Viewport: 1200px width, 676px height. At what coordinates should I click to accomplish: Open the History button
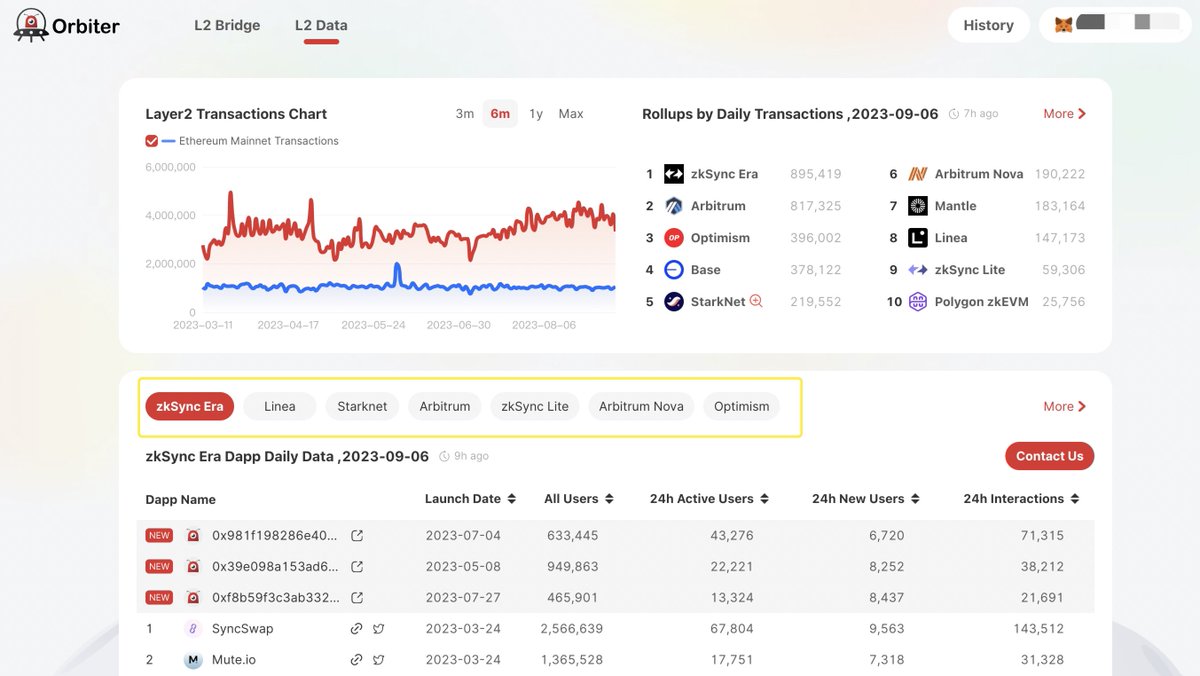pyautogui.click(x=988, y=25)
